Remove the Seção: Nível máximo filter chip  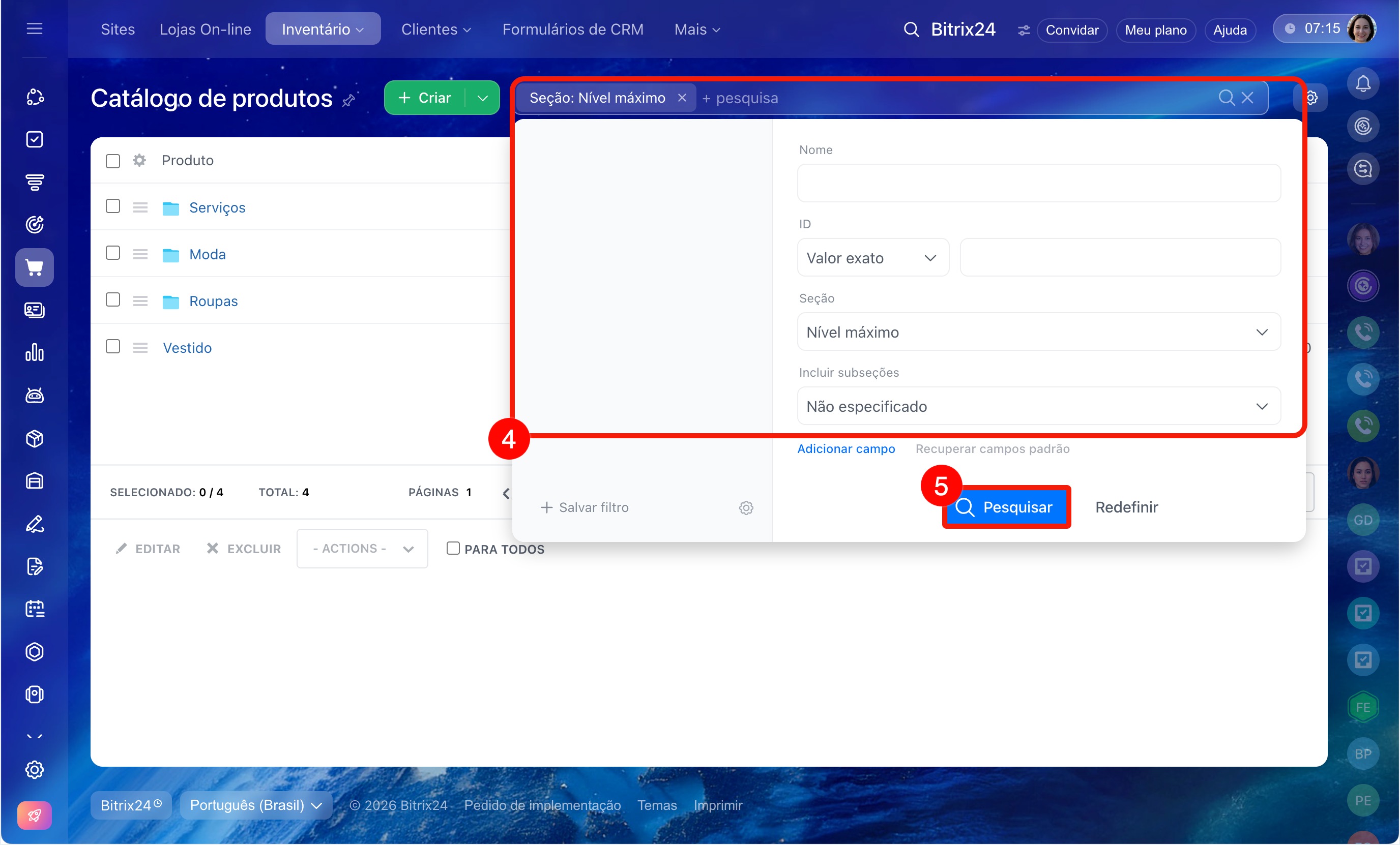pos(682,98)
